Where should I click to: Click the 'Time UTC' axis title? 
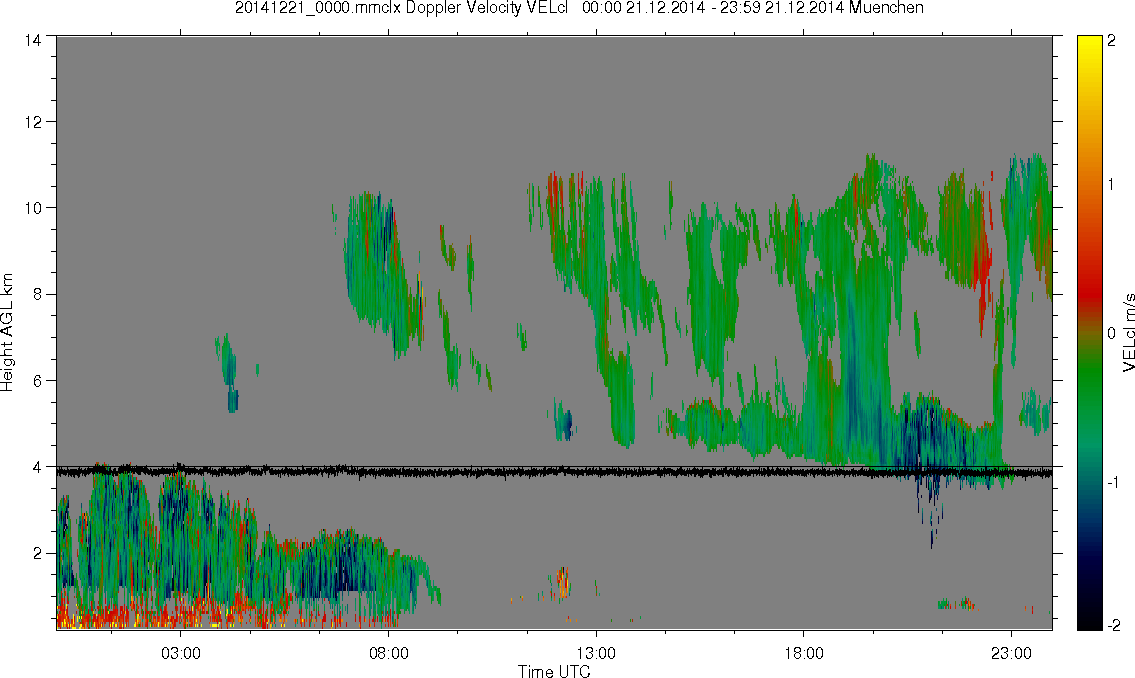pyautogui.click(x=554, y=671)
